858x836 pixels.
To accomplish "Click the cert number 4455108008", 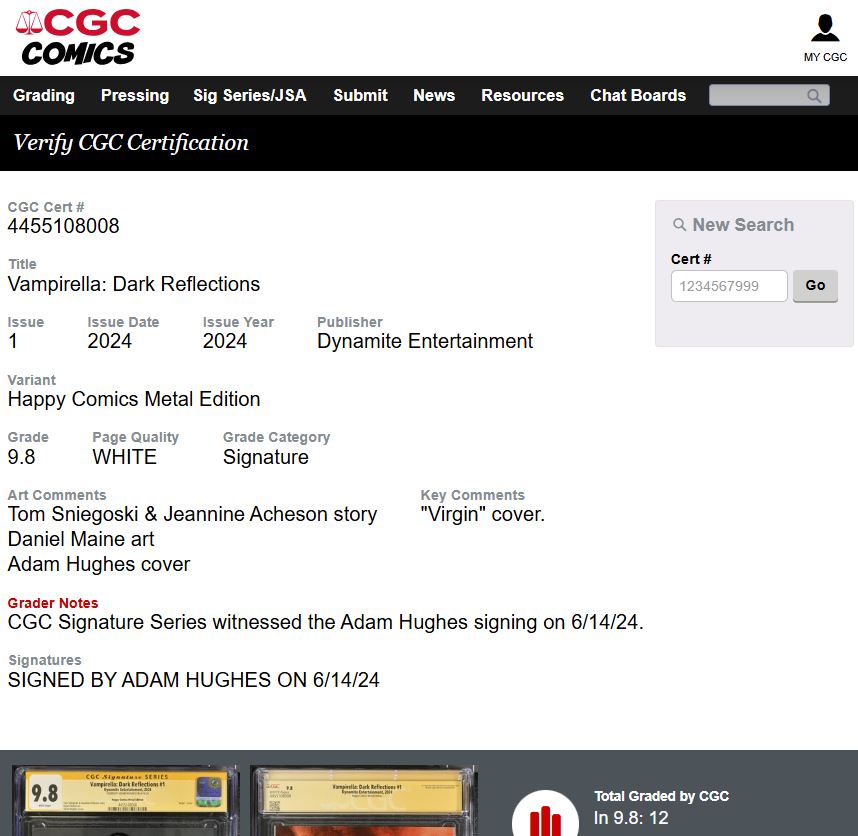I will (x=64, y=226).
